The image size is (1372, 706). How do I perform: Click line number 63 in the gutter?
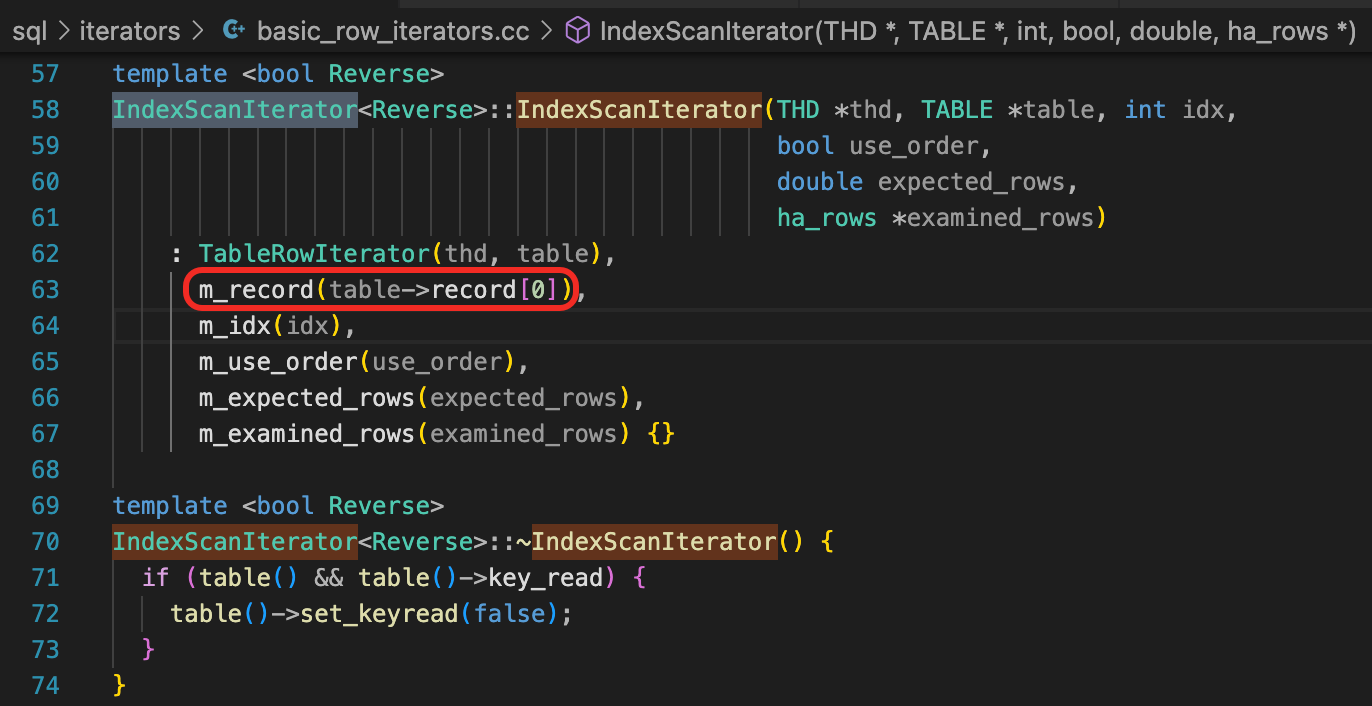(x=46, y=290)
